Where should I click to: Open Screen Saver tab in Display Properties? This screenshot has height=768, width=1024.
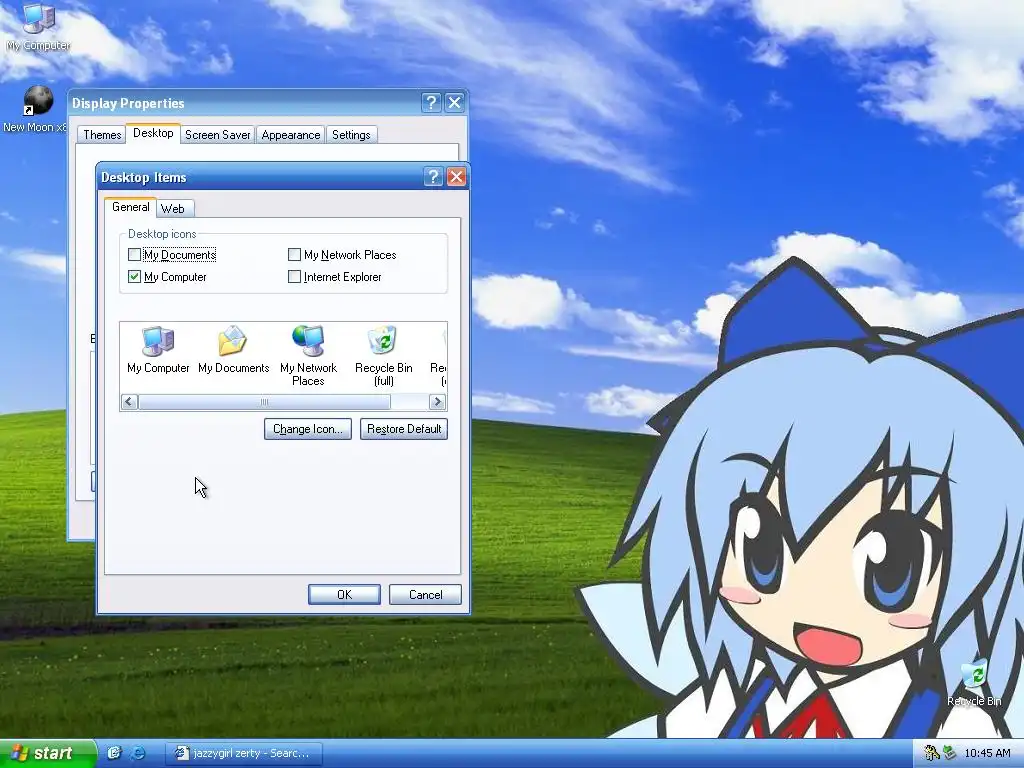coord(217,135)
